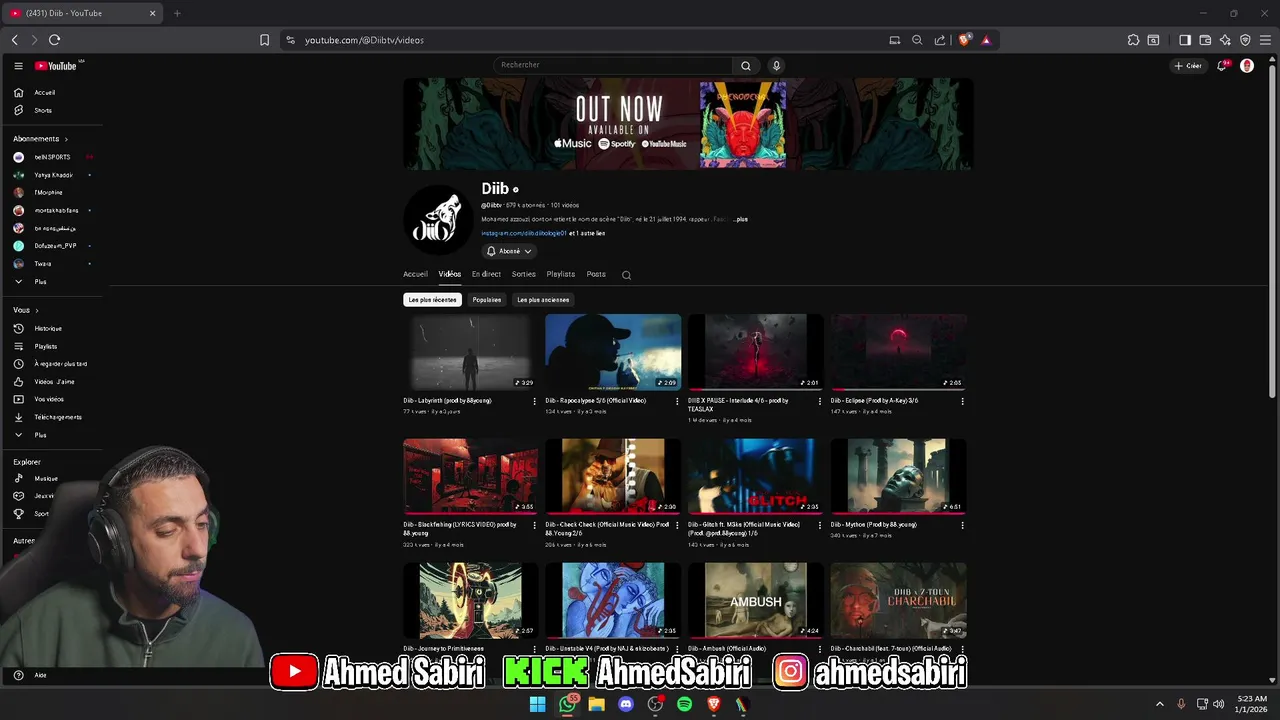Open the instagram.com channel link
1280x720 pixels.
(x=524, y=233)
